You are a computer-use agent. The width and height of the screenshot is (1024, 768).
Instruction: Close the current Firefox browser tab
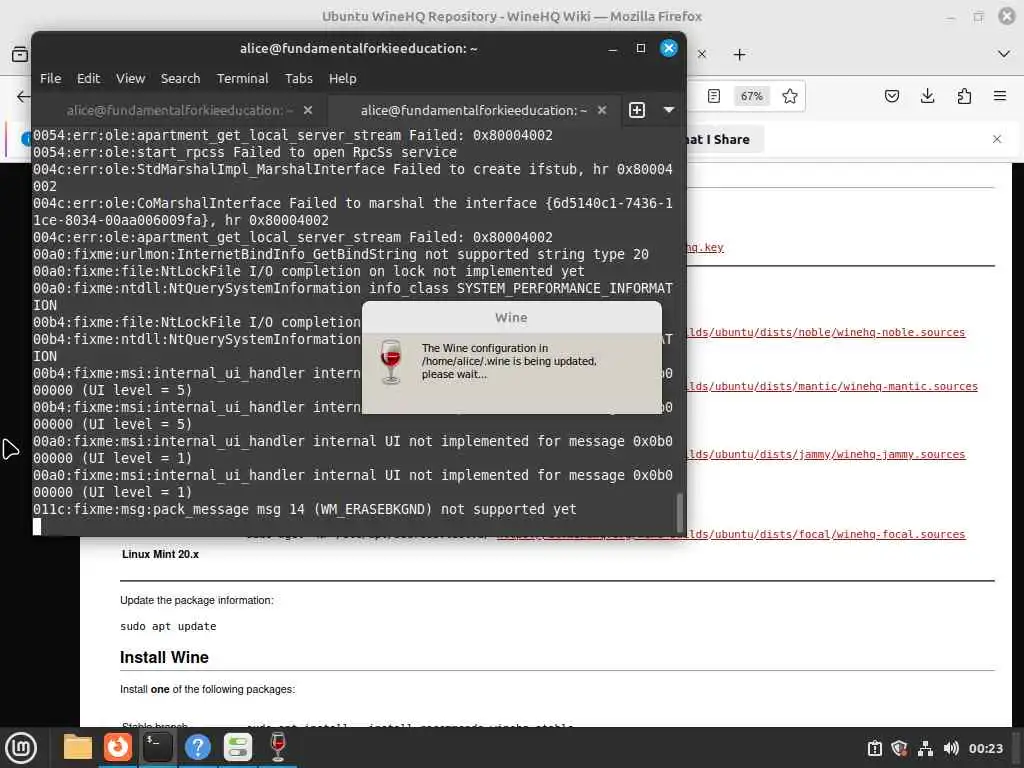coord(701,54)
